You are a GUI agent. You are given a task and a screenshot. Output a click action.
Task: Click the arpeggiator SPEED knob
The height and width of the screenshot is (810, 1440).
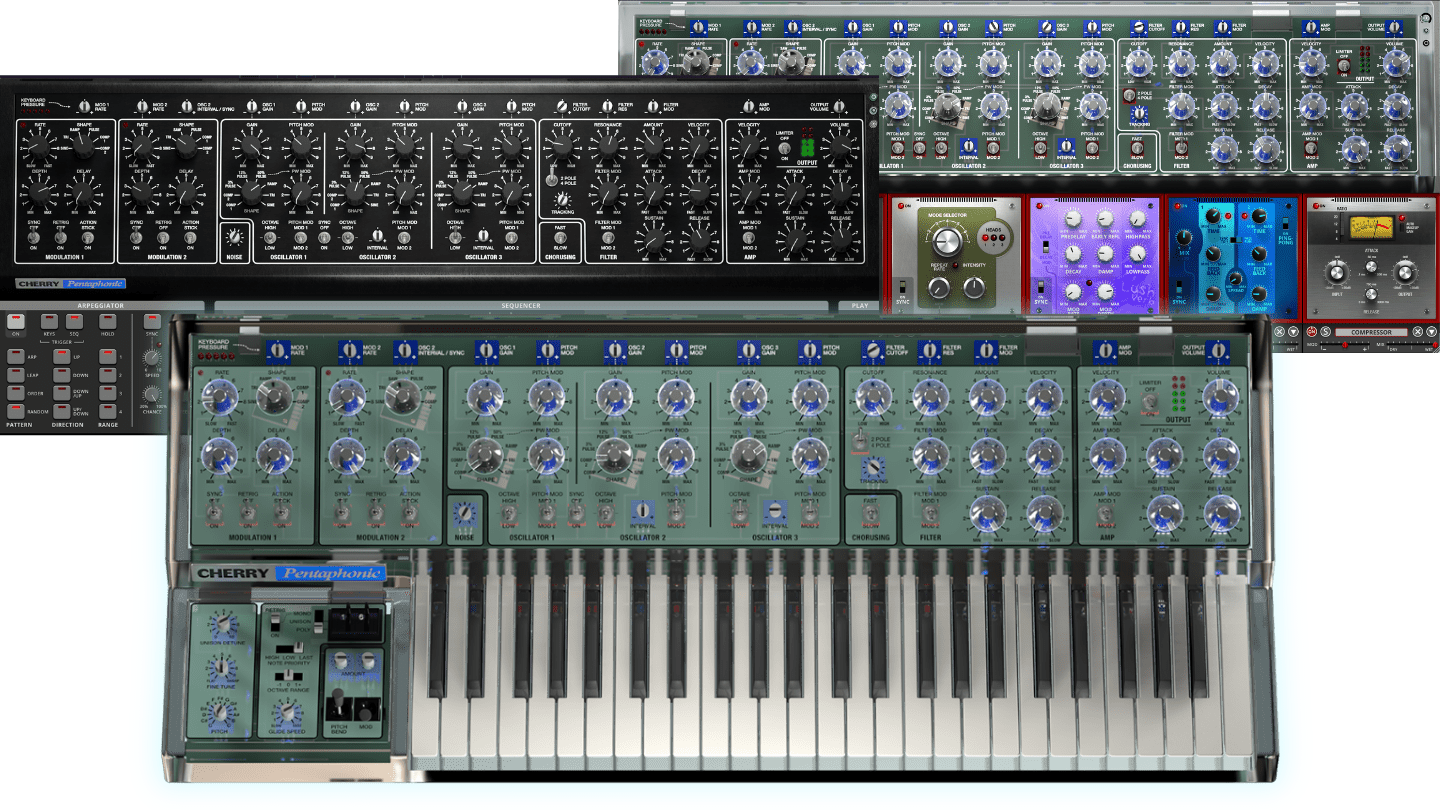click(x=152, y=358)
